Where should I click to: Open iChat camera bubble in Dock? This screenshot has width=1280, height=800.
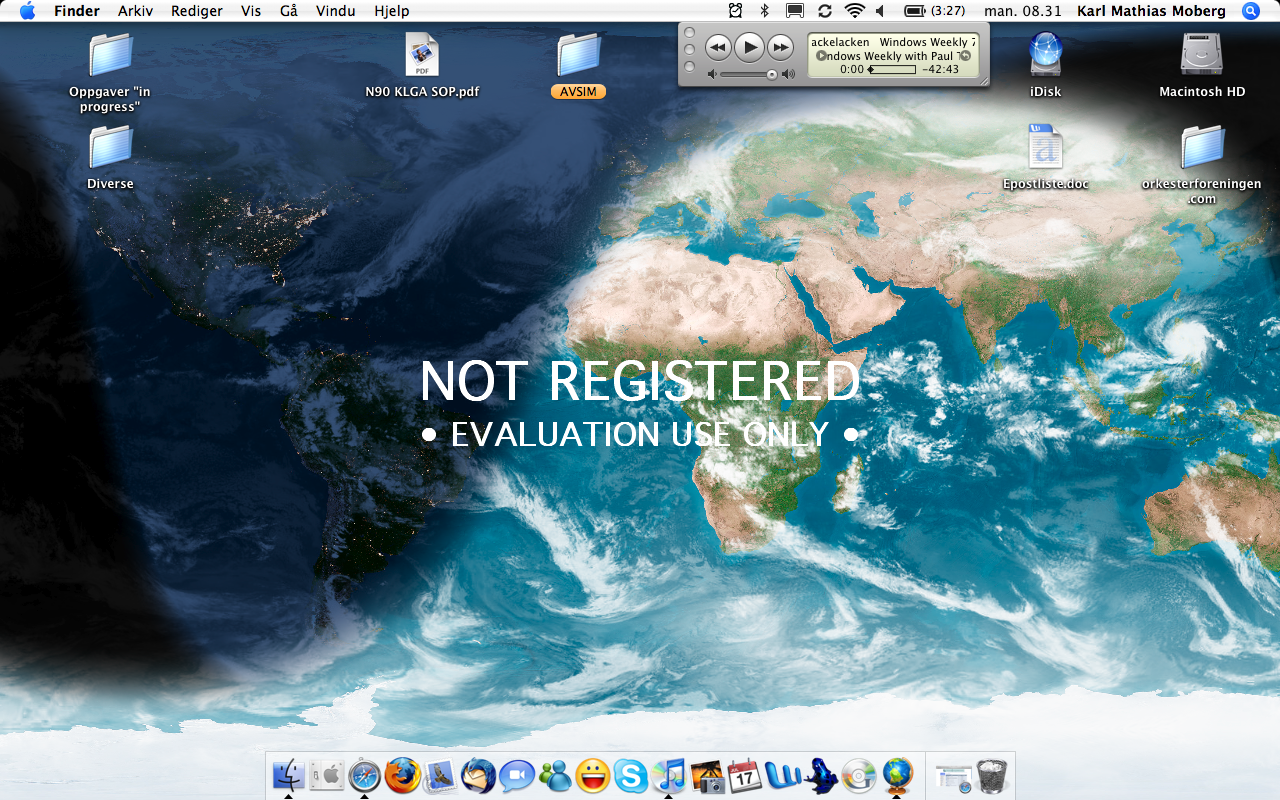coord(517,775)
